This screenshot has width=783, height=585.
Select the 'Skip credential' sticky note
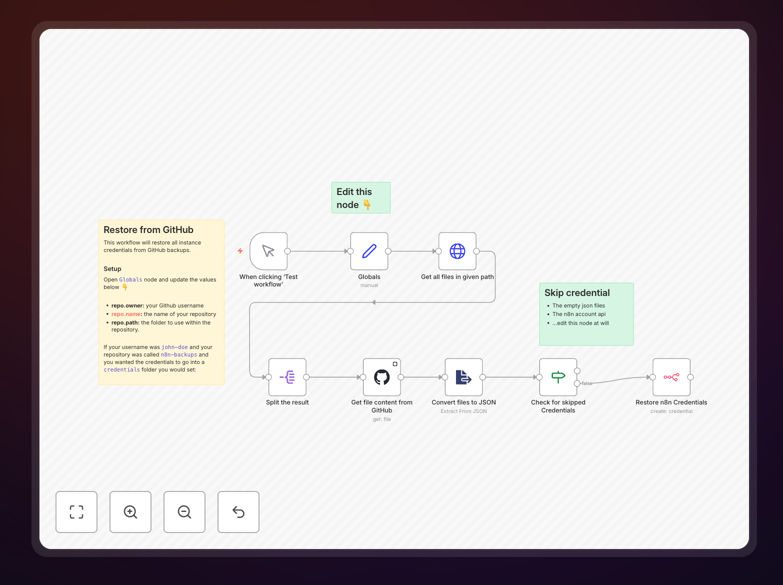click(x=586, y=314)
